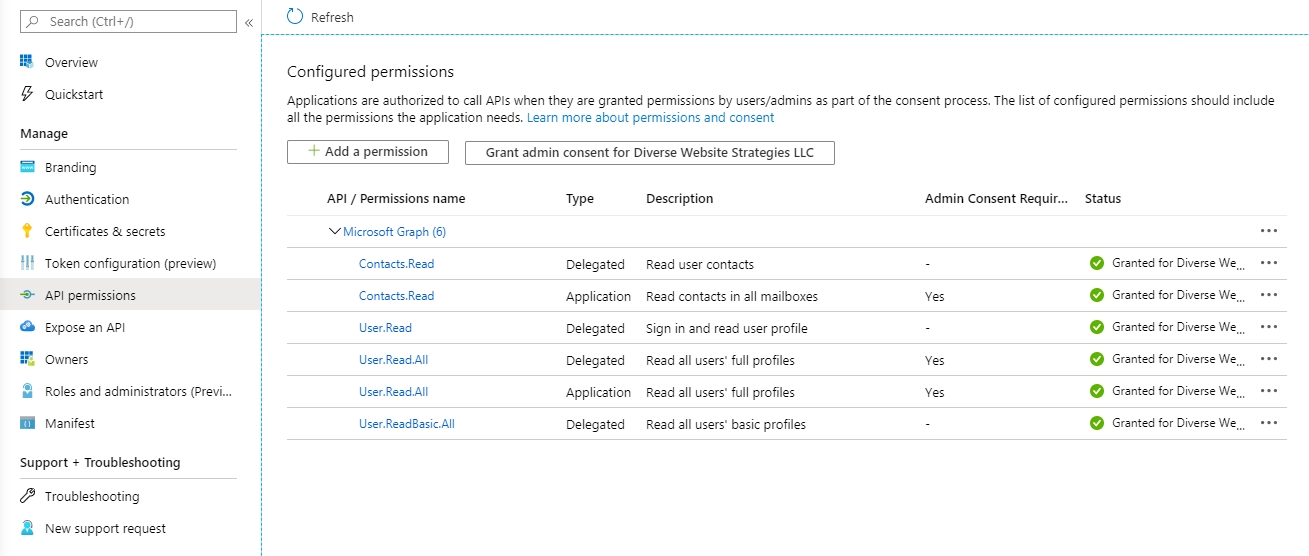The width and height of the screenshot is (1309, 556).
Task: Click the Status column header
Action: (x=1103, y=198)
